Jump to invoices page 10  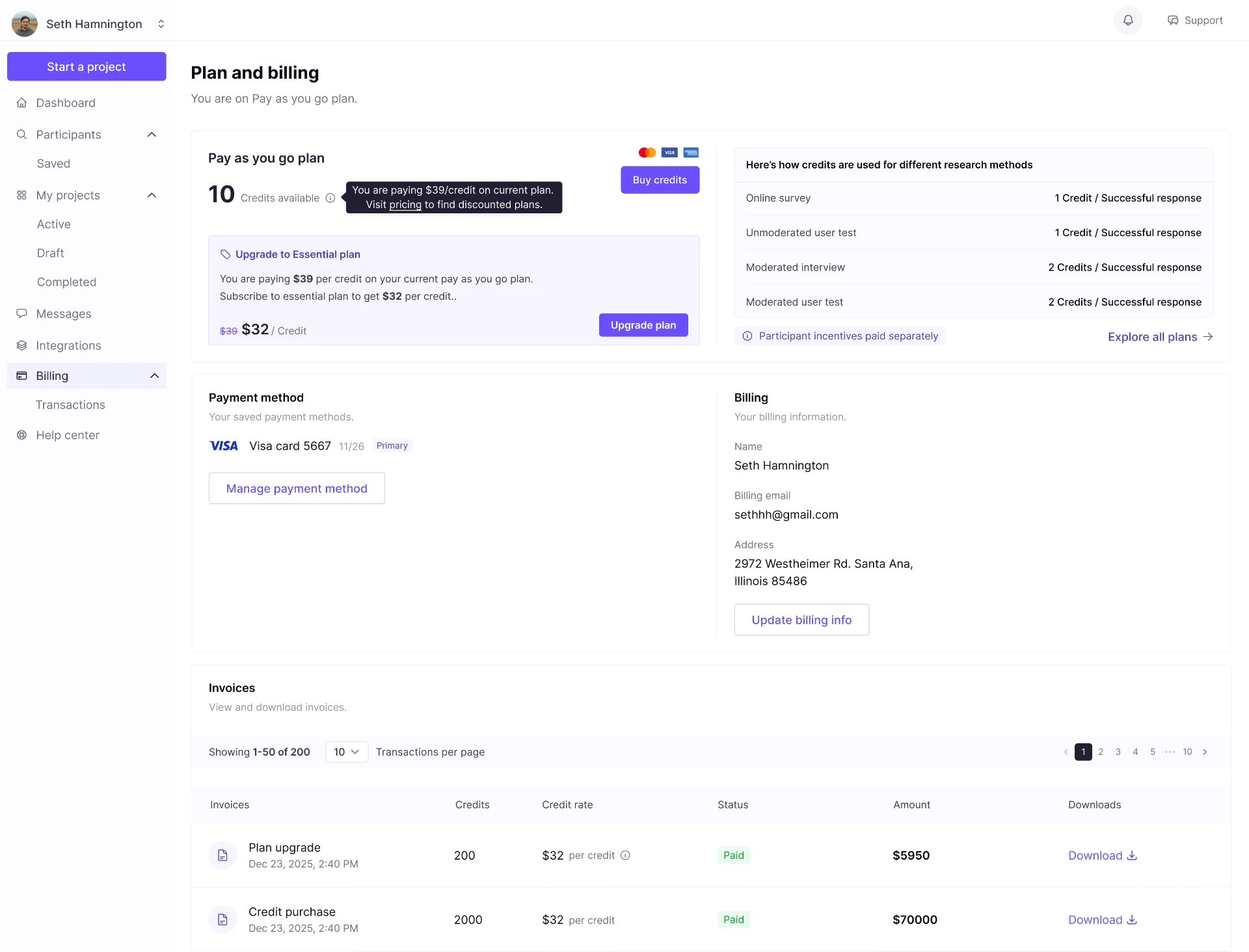click(x=1187, y=752)
